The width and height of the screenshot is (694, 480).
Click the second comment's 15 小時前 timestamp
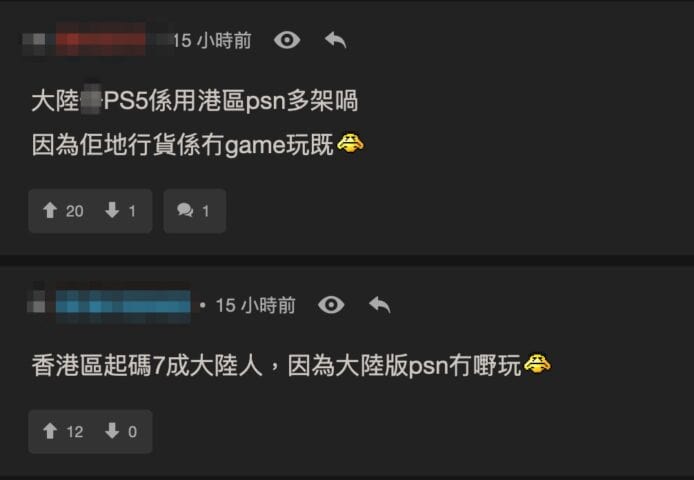click(255, 306)
